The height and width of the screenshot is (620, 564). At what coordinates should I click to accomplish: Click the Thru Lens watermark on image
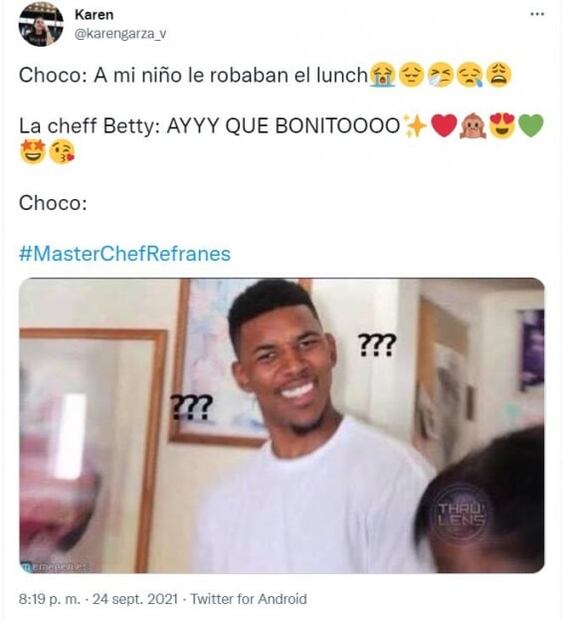point(461,514)
